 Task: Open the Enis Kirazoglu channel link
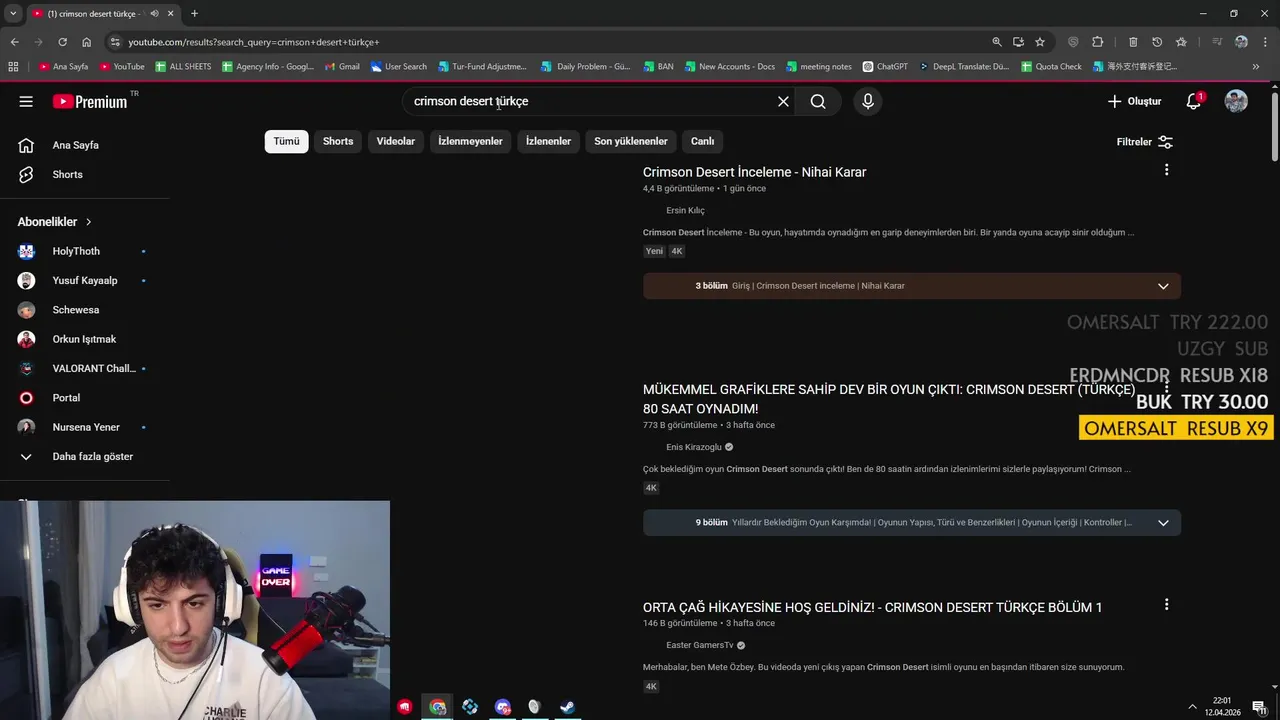tap(694, 447)
